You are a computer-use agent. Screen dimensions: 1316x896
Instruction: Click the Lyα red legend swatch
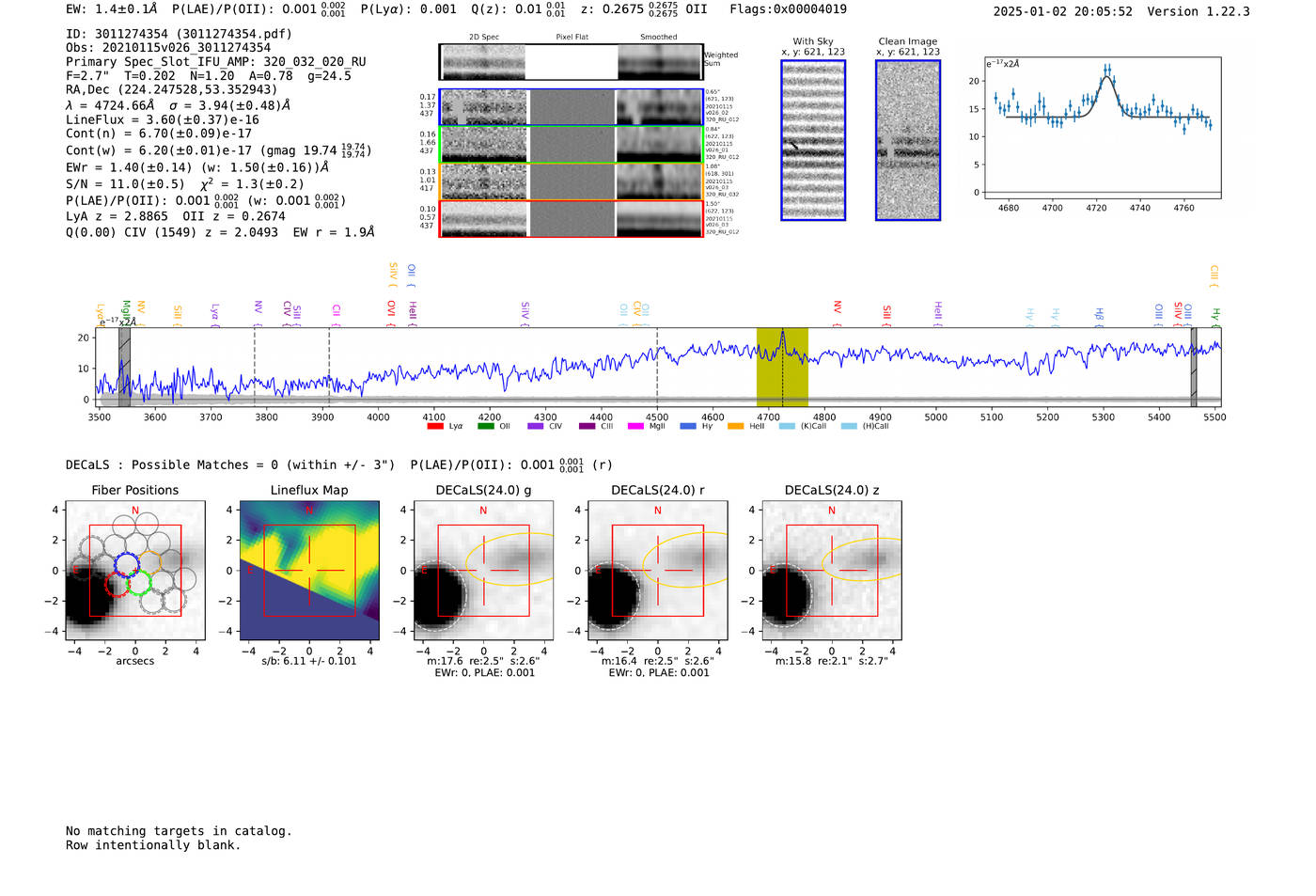[x=435, y=427]
